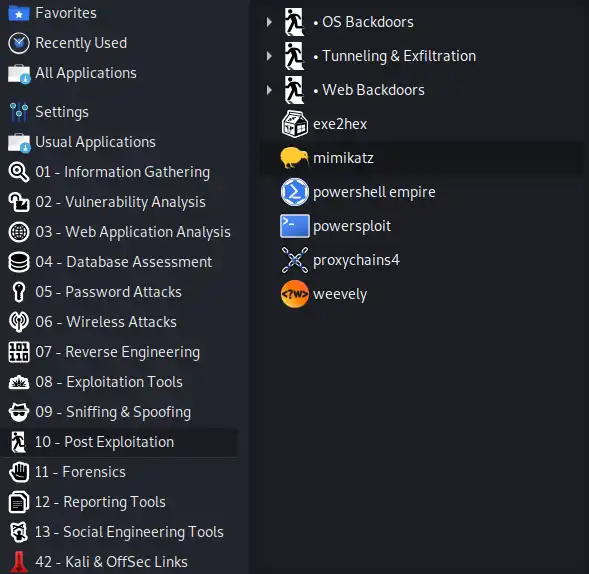Click the Kali & OffSec Links red icon
Image resolution: width=589 pixels, height=574 pixels.
(x=19, y=562)
